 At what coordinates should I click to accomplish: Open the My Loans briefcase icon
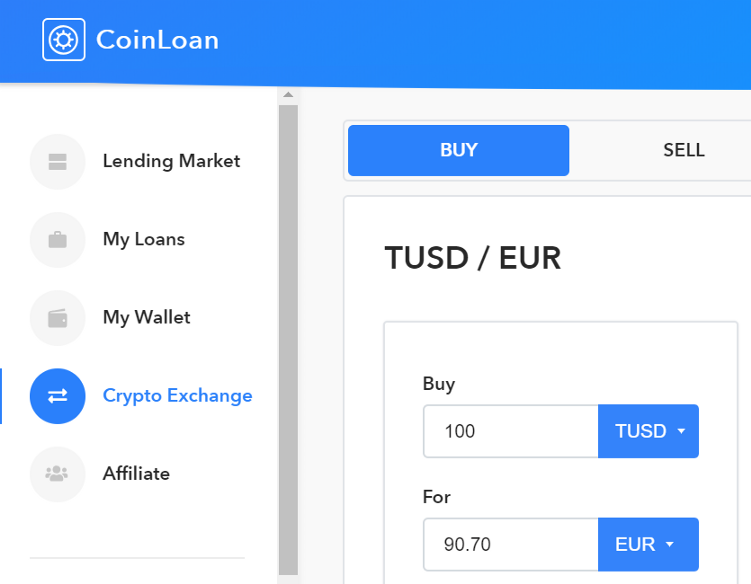[x=57, y=240]
